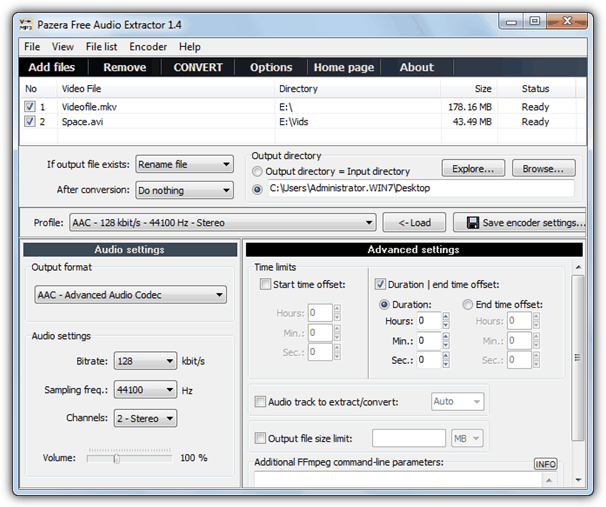
Task: Open the Help menu
Action: pos(190,47)
